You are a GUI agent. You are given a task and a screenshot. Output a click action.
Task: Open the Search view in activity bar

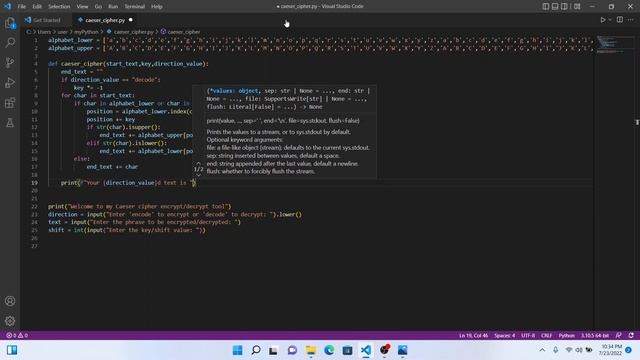click(10, 42)
